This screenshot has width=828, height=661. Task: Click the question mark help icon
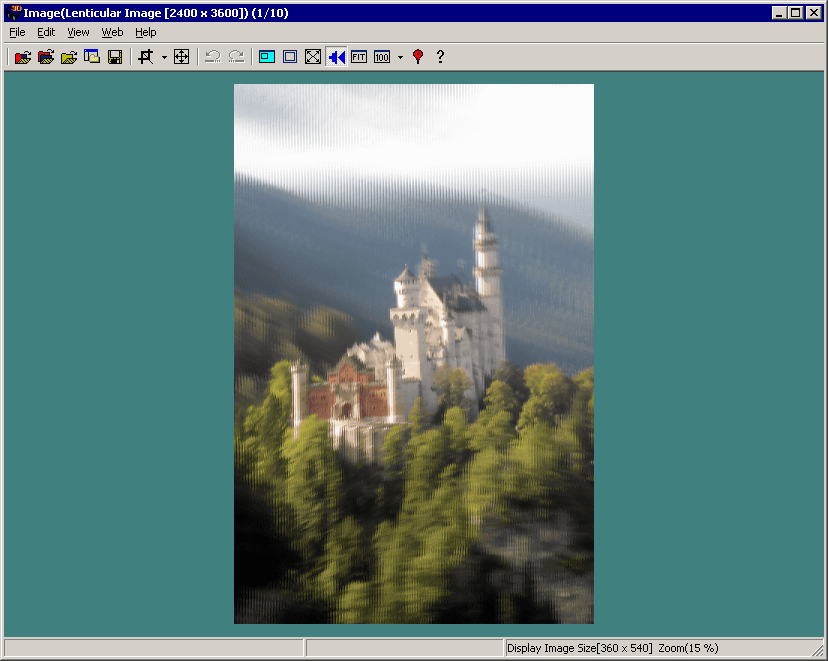coord(440,56)
